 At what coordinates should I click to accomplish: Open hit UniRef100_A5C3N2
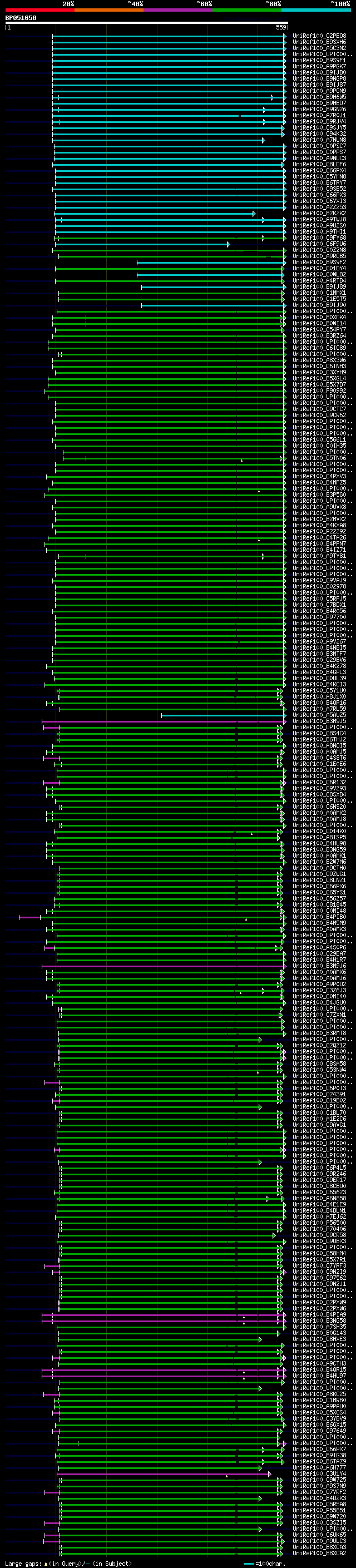[319, 48]
